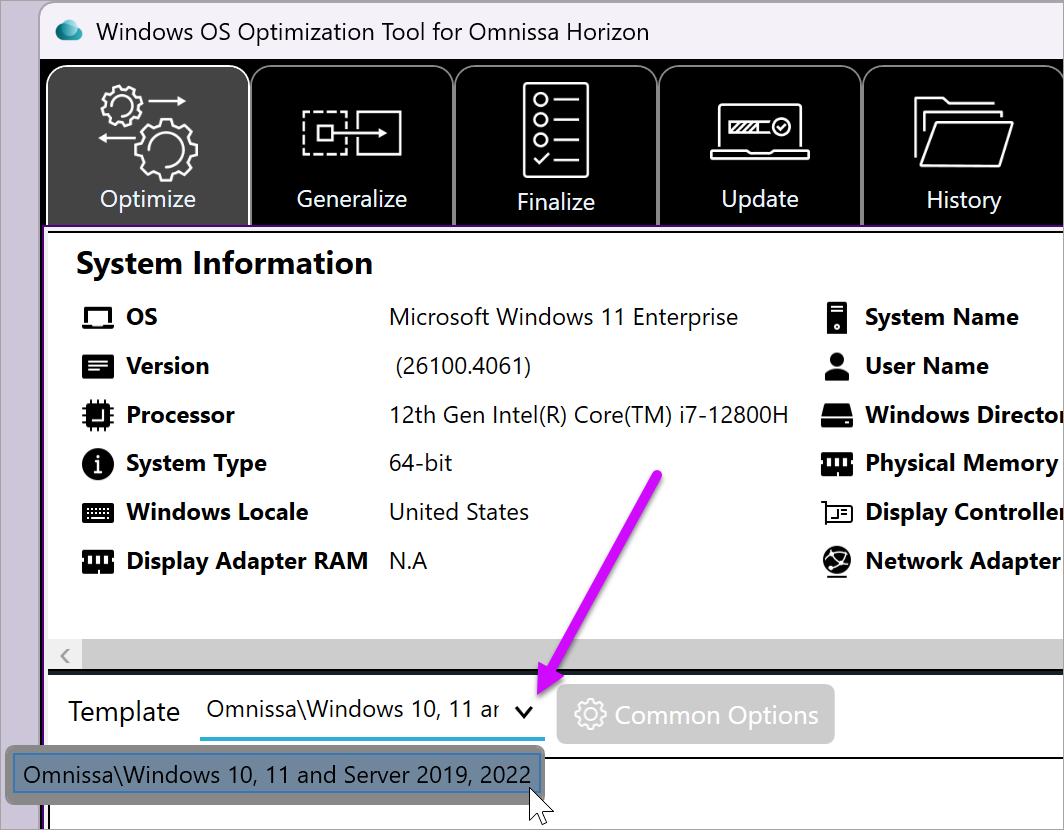This screenshot has width=1064, height=830.
Task: Click the Windows Locale keyboard icon
Action: (x=98, y=513)
